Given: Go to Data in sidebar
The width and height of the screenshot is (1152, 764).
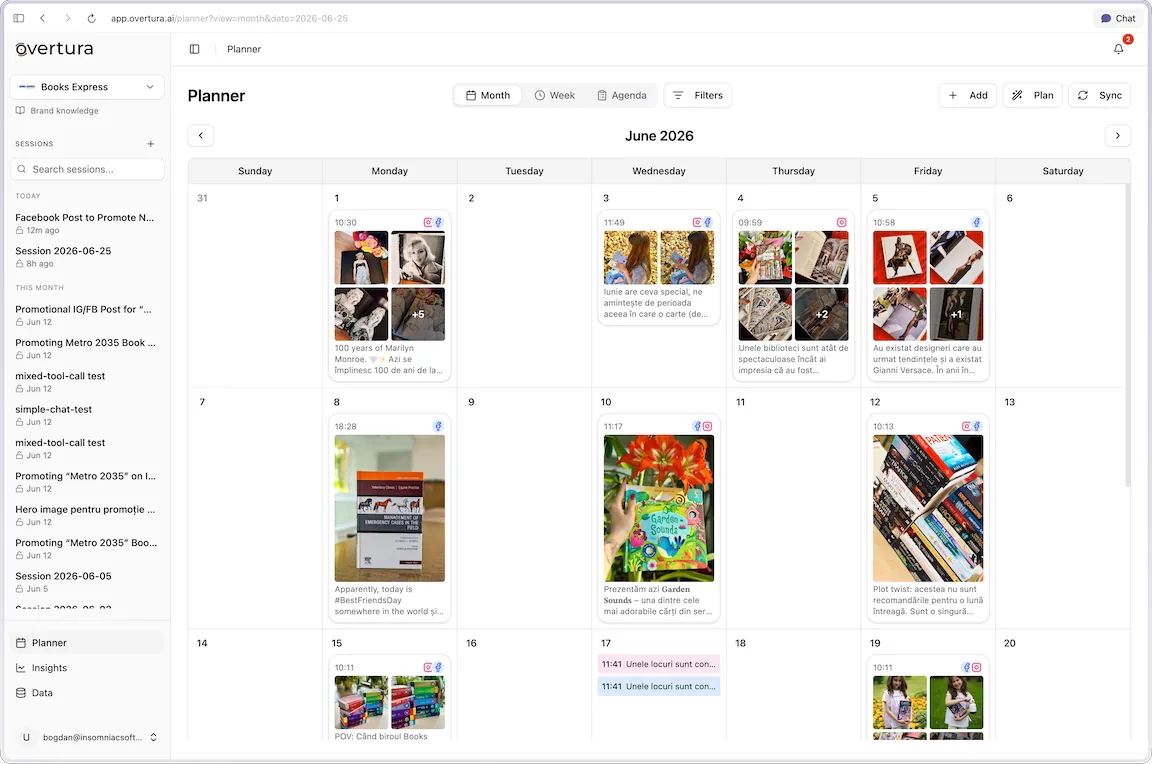Looking at the screenshot, I should (x=87, y=693).
